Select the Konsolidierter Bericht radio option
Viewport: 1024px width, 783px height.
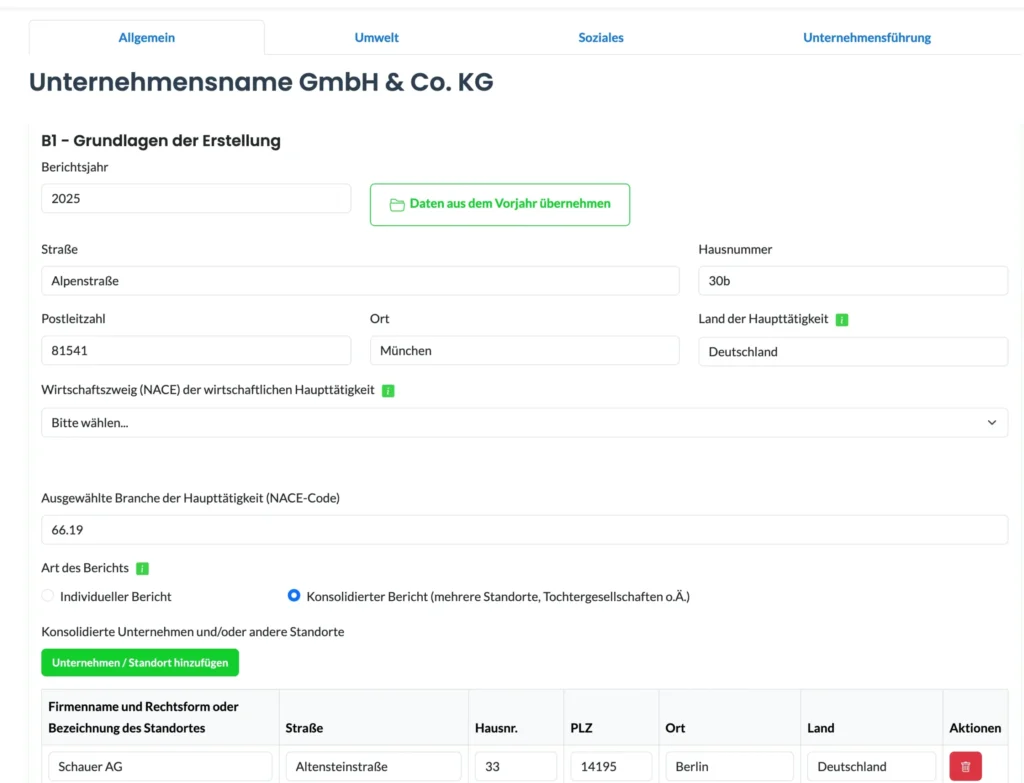click(x=294, y=596)
